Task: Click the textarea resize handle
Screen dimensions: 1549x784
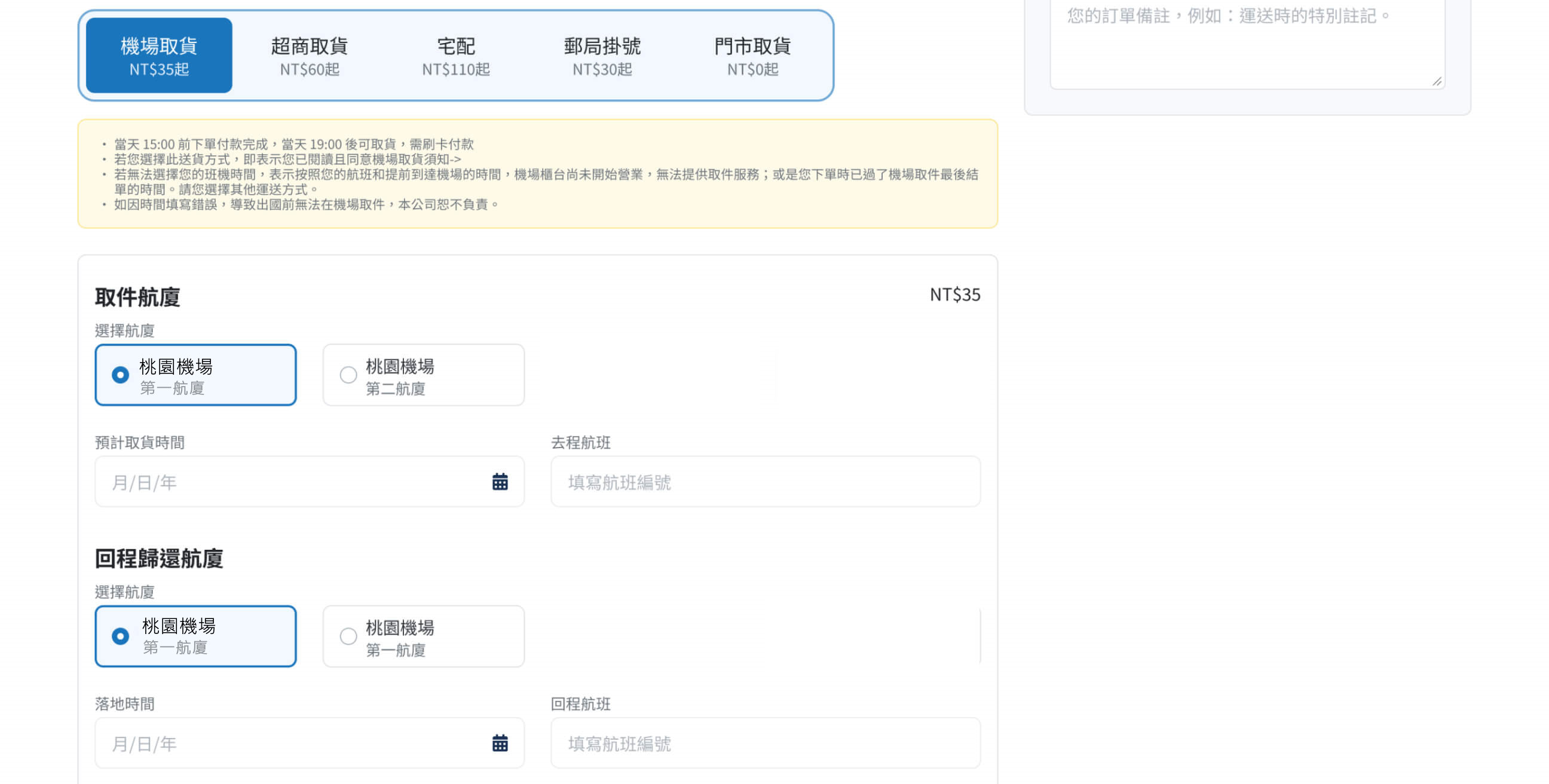Action: [x=1437, y=81]
